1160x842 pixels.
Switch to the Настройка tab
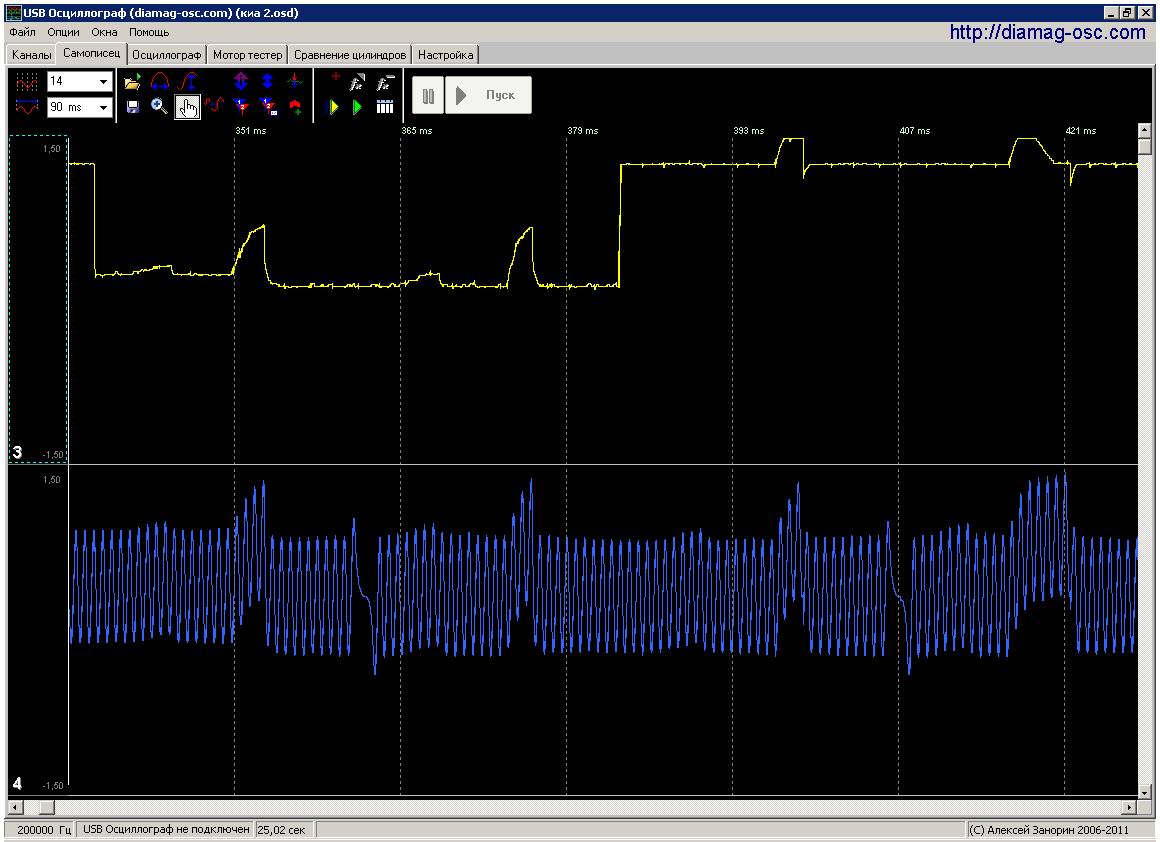tap(445, 55)
